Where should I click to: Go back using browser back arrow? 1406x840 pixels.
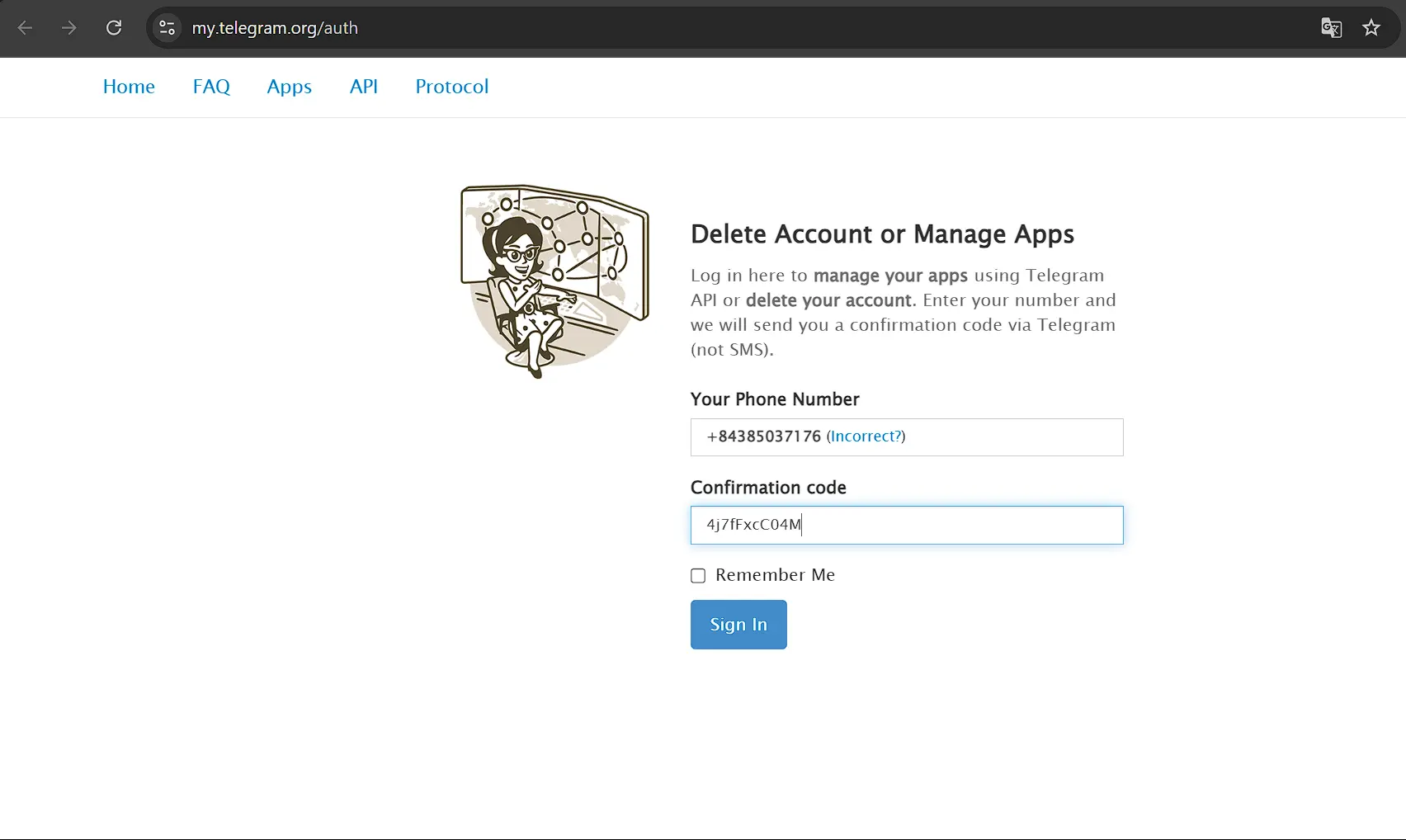pyautogui.click(x=25, y=28)
